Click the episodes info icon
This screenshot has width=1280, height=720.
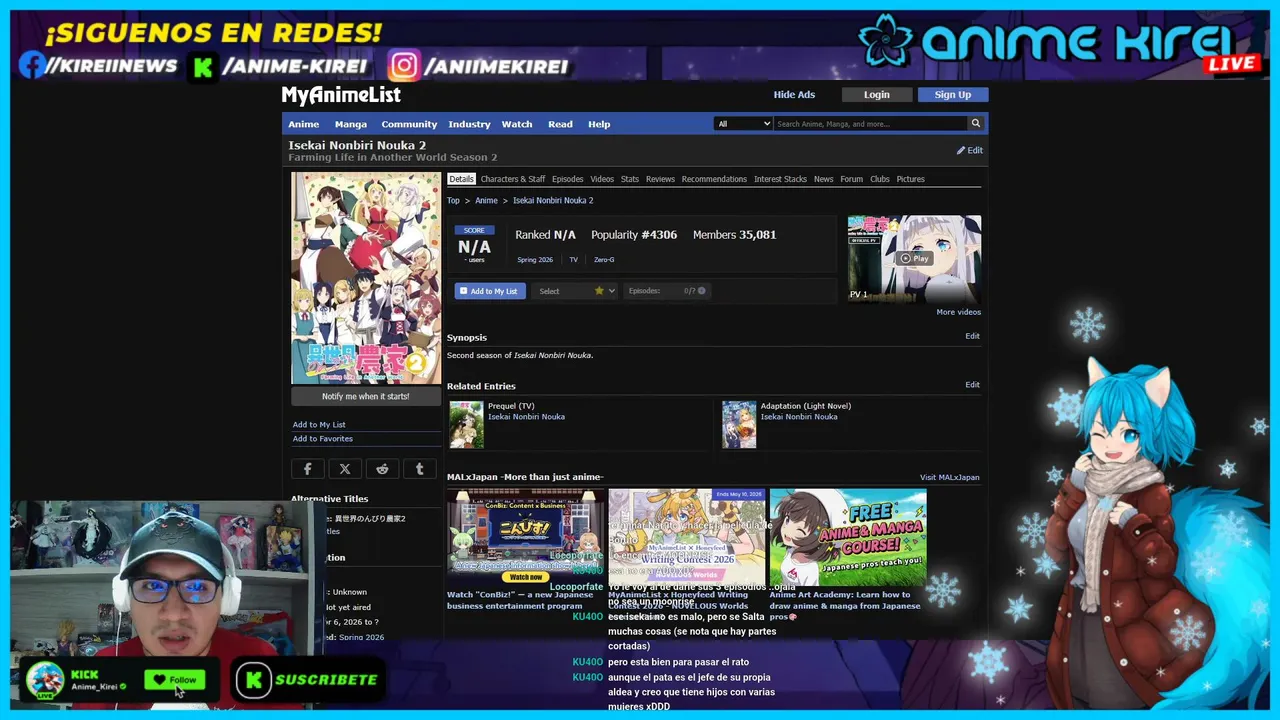tap(702, 291)
